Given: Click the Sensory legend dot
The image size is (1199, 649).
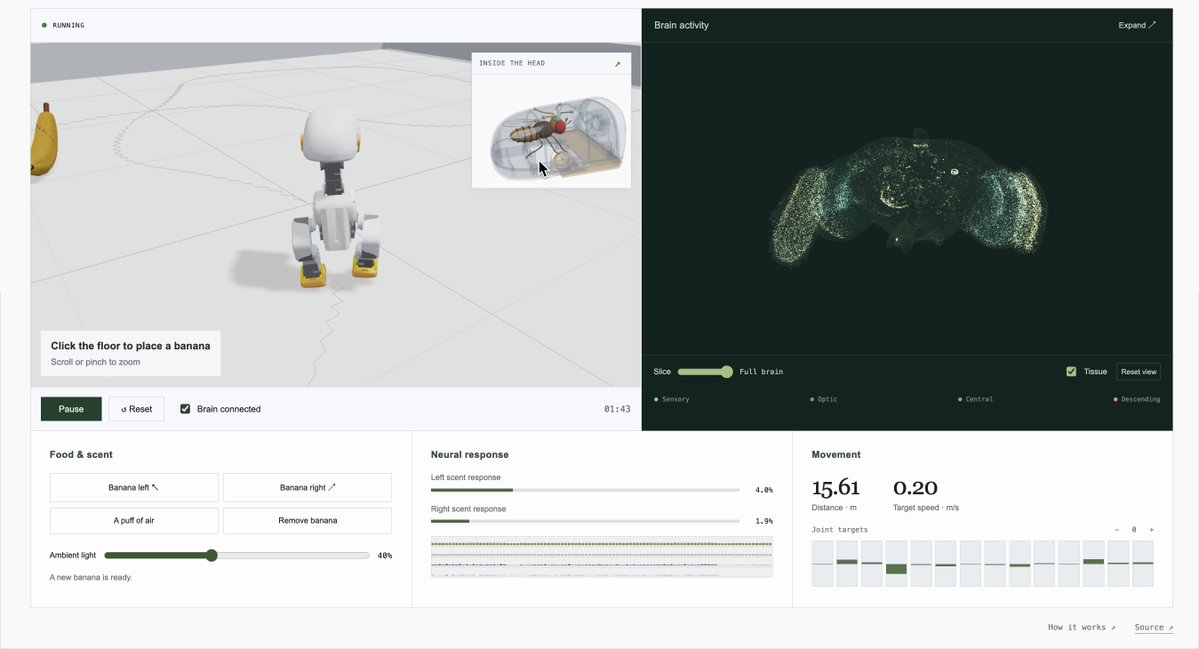Looking at the screenshot, I should click(656, 399).
